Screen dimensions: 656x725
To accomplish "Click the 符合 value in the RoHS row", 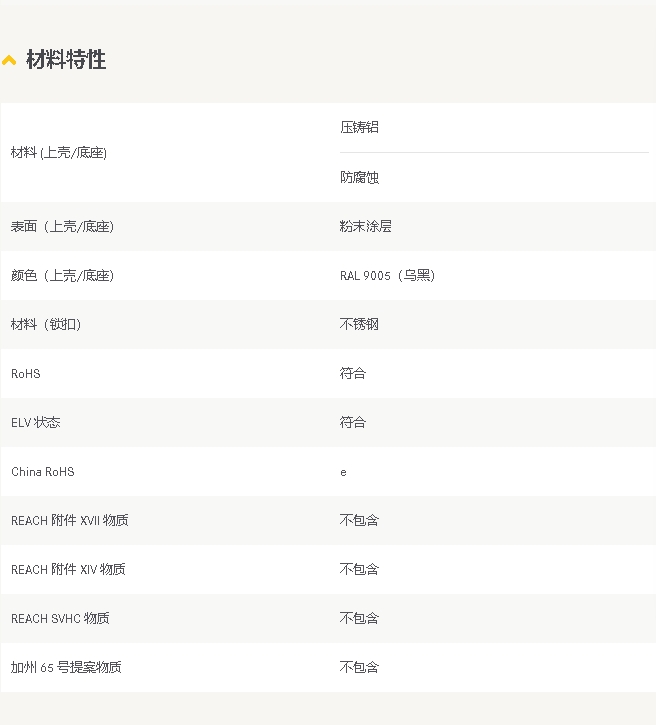I will pyautogui.click(x=353, y=373).
